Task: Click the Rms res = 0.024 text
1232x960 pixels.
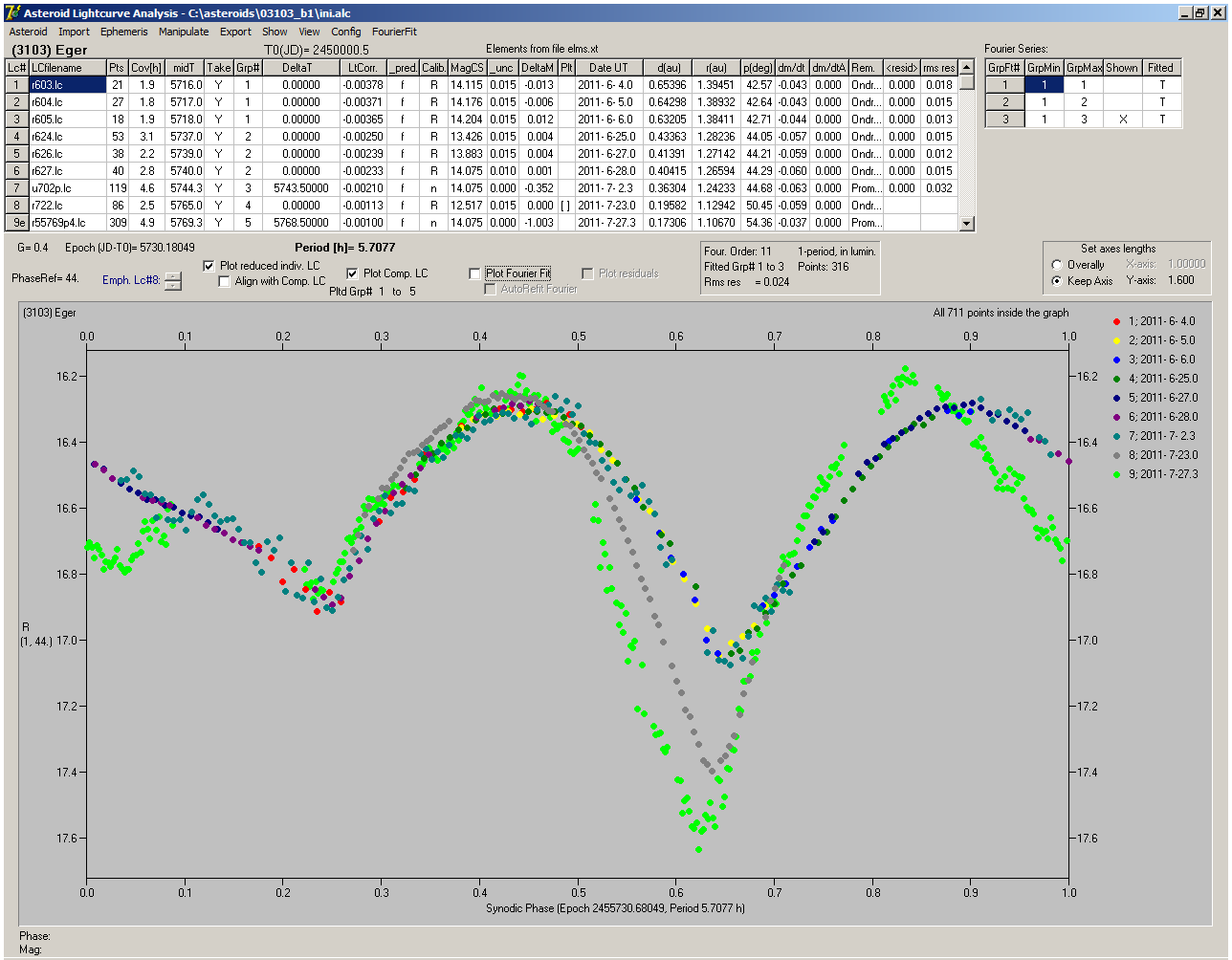Action: click(x=747, y=282)
